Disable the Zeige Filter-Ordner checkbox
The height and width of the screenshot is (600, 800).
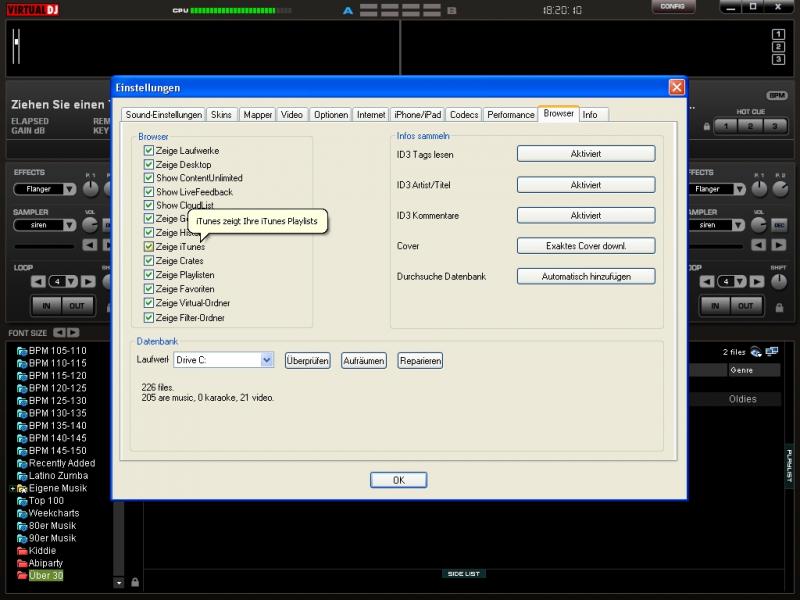149,318
